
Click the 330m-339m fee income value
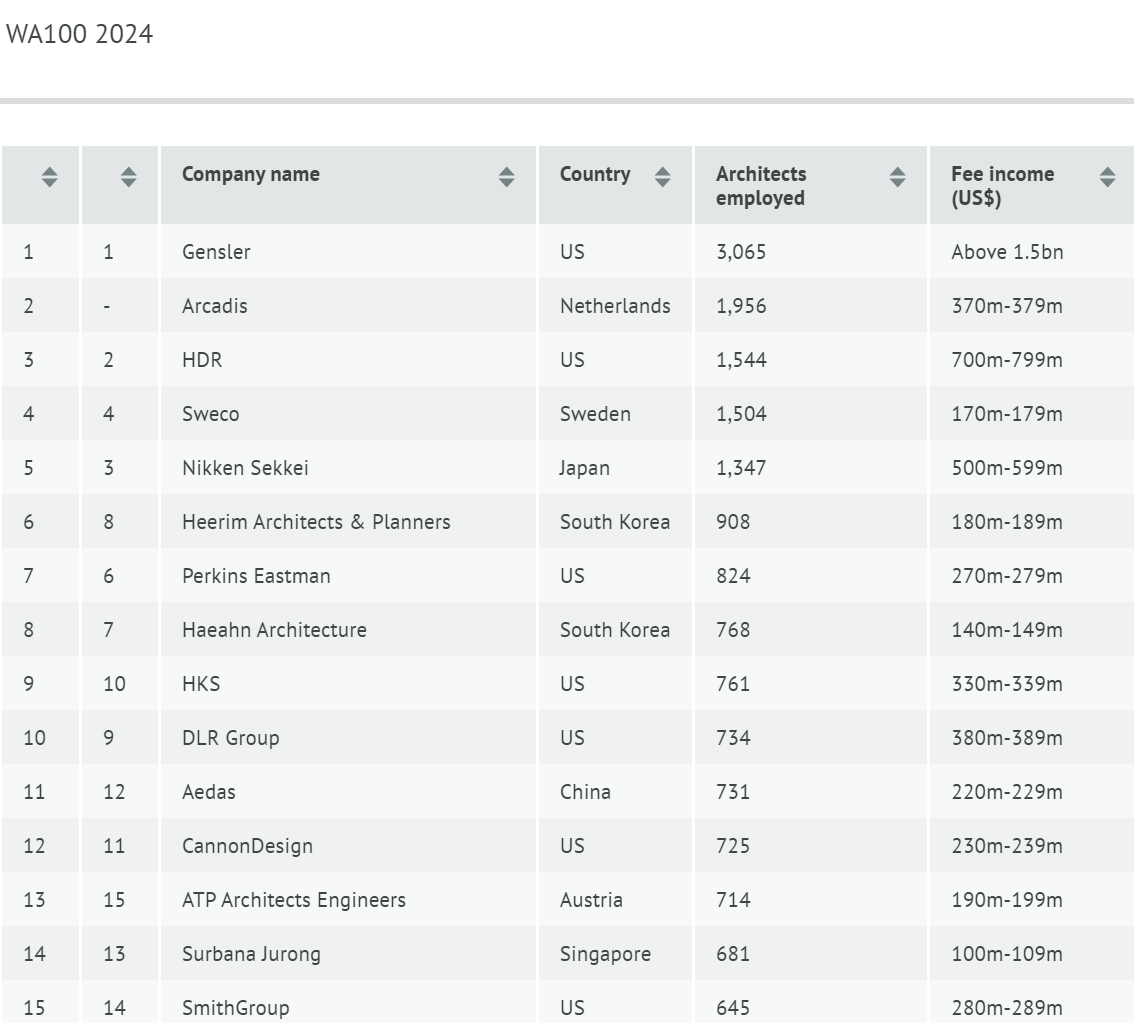pyautogui.click(x=1007, y=683)
